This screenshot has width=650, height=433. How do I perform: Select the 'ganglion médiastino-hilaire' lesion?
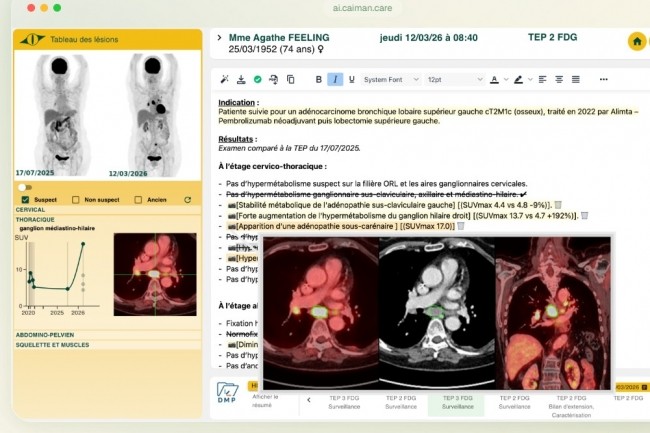(57, 228)
